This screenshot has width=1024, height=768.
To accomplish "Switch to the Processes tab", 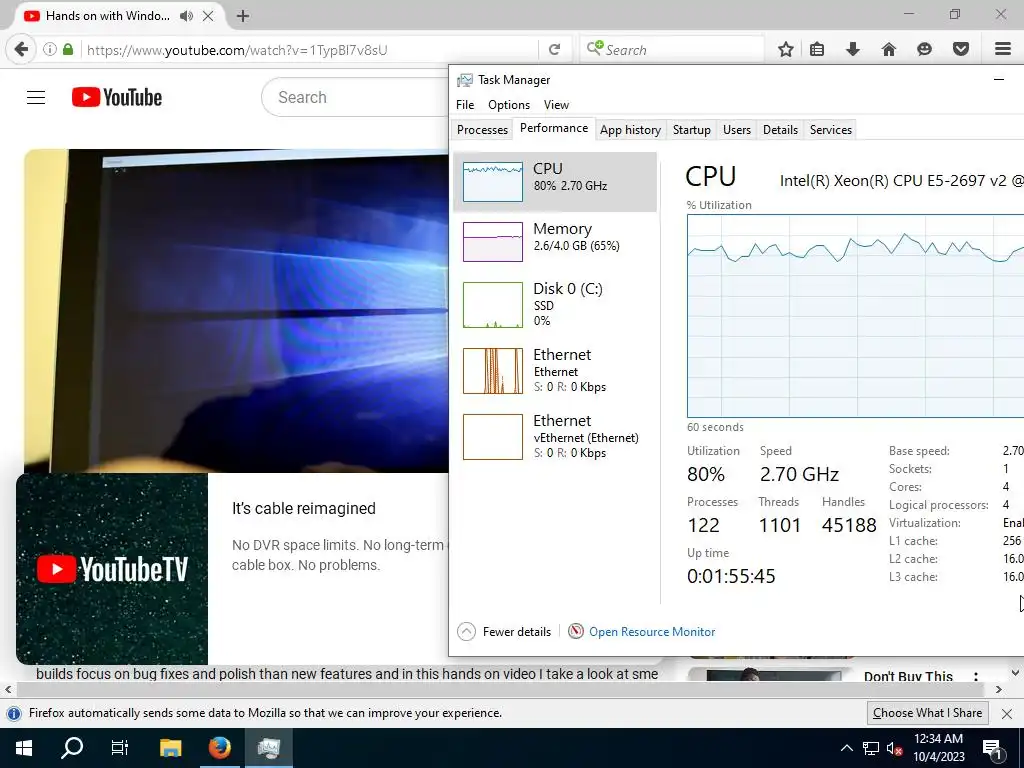I will [x=482, y=129].
